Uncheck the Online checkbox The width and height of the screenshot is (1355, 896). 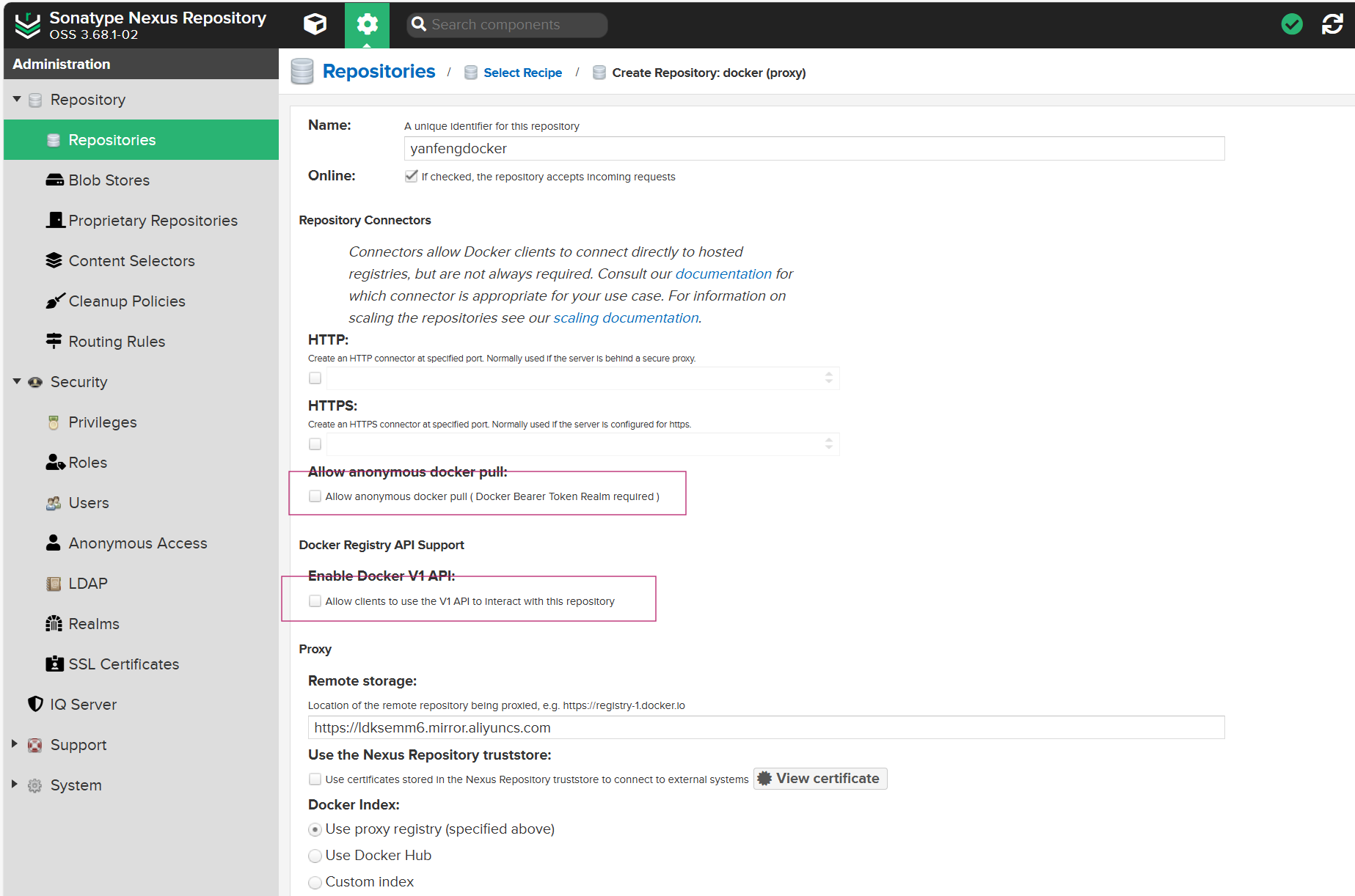[x=411, y=176]
